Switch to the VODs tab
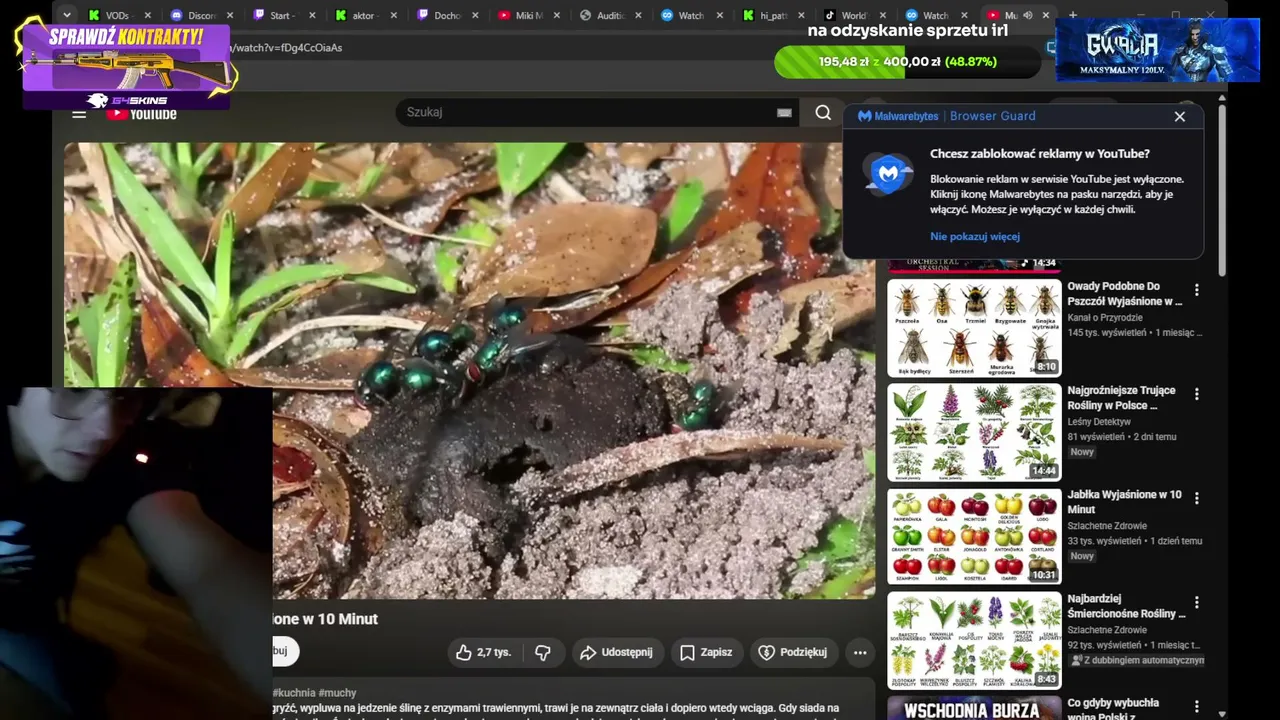1280x720 pixels. click(118, 16)
